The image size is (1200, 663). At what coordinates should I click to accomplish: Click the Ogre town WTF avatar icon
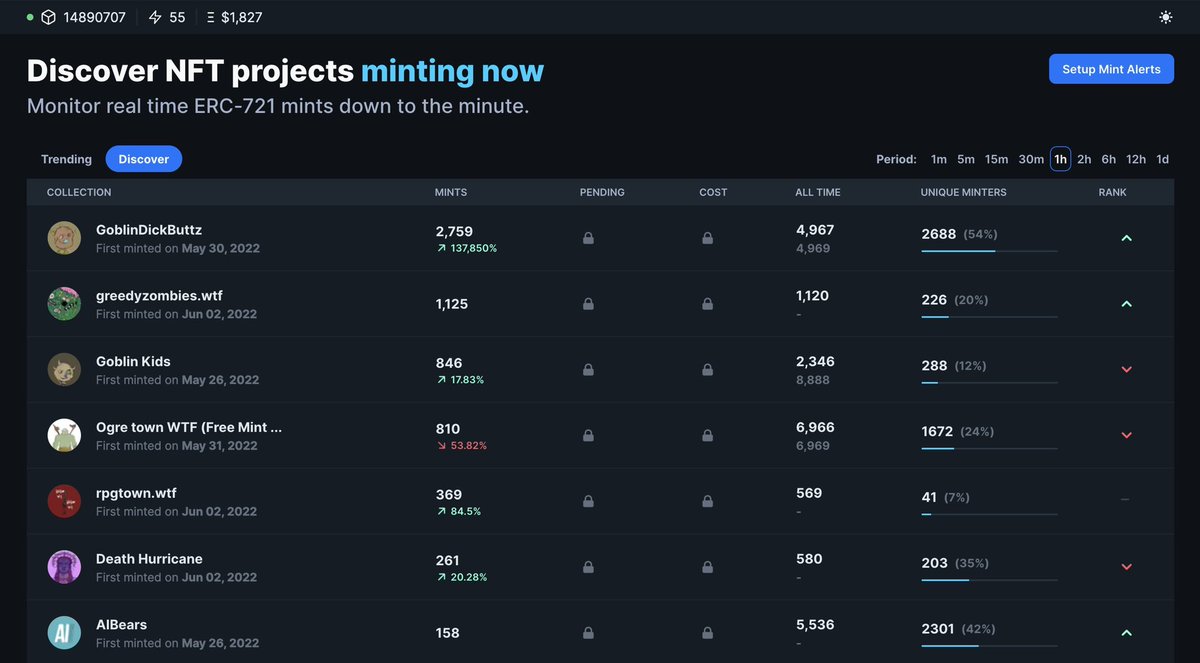pos(64,435)
